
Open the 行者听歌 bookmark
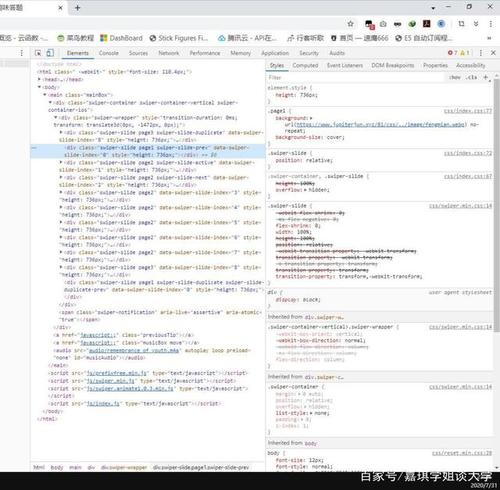(306, 38)
